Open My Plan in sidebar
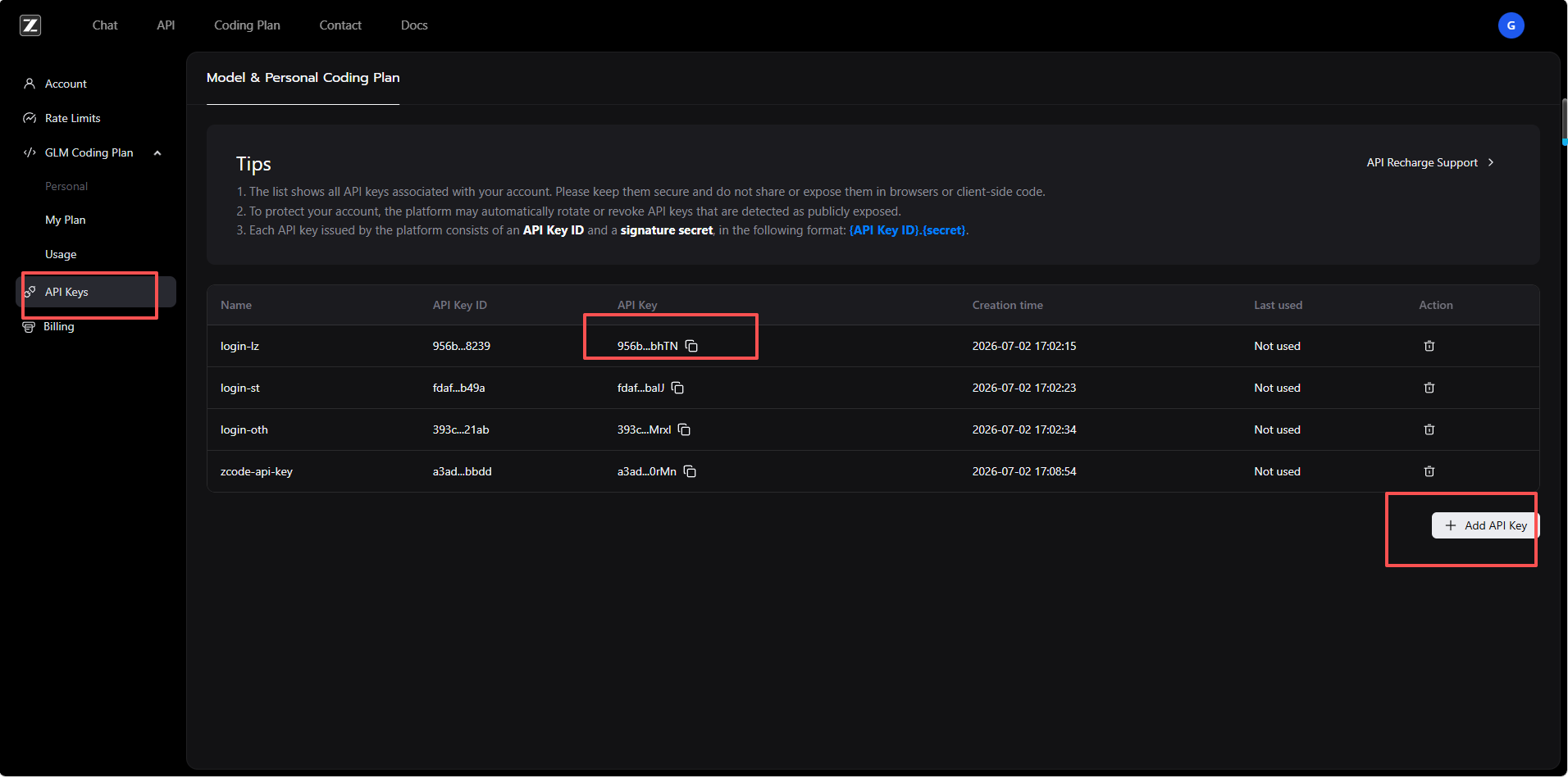 click(66, 220)
